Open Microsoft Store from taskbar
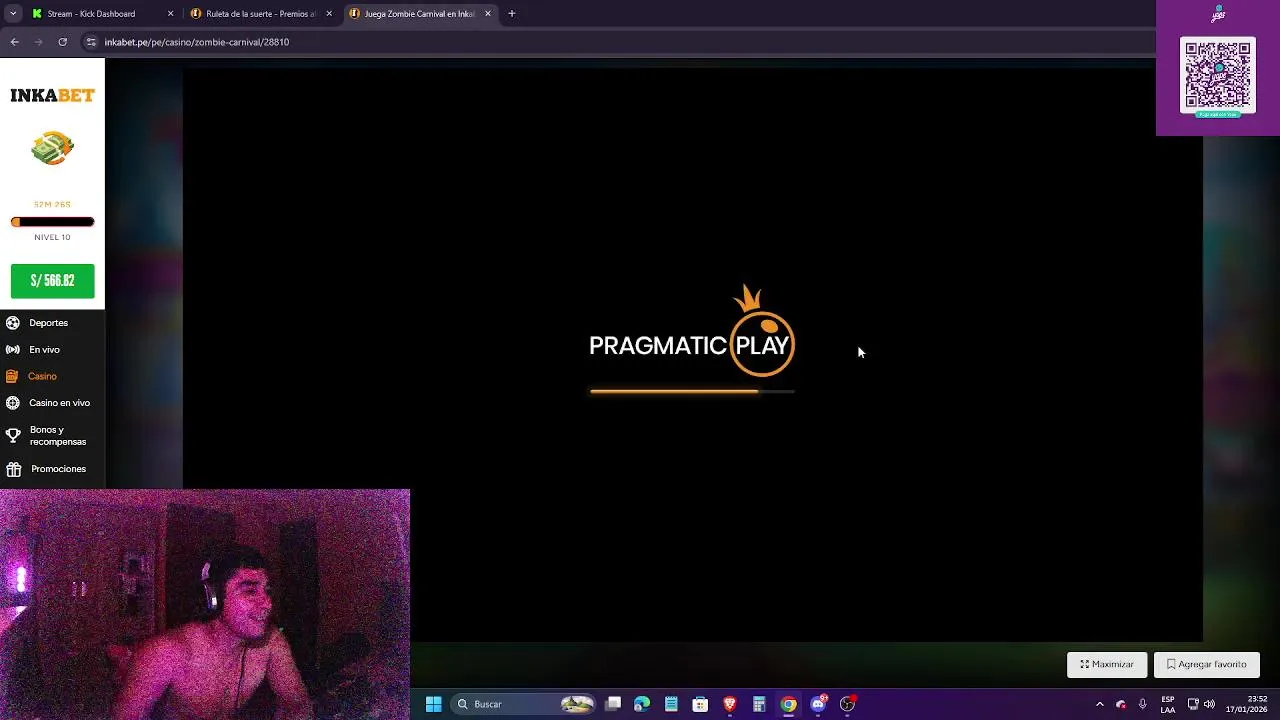 [700, 704]
